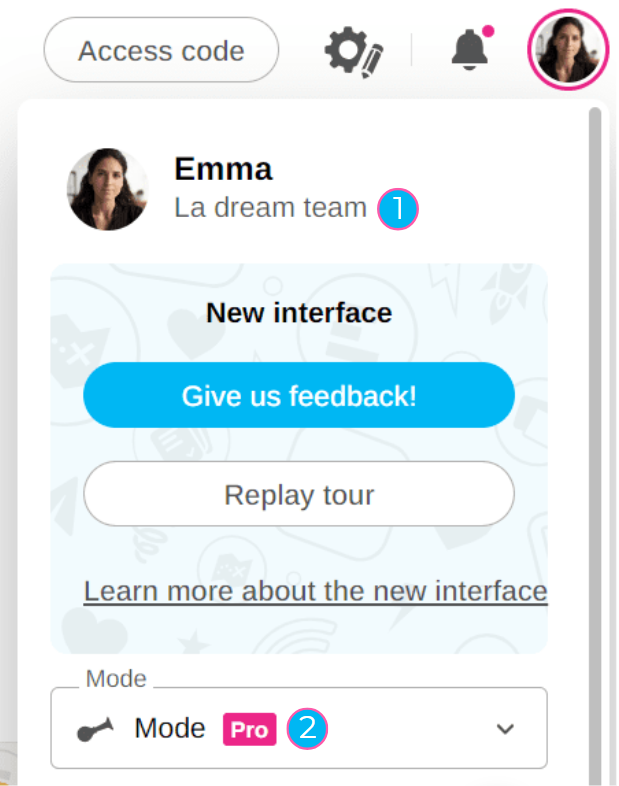Click the profile avatar in the top bar
Viewport: 619px width, 786px height.
tap(567, 50)
